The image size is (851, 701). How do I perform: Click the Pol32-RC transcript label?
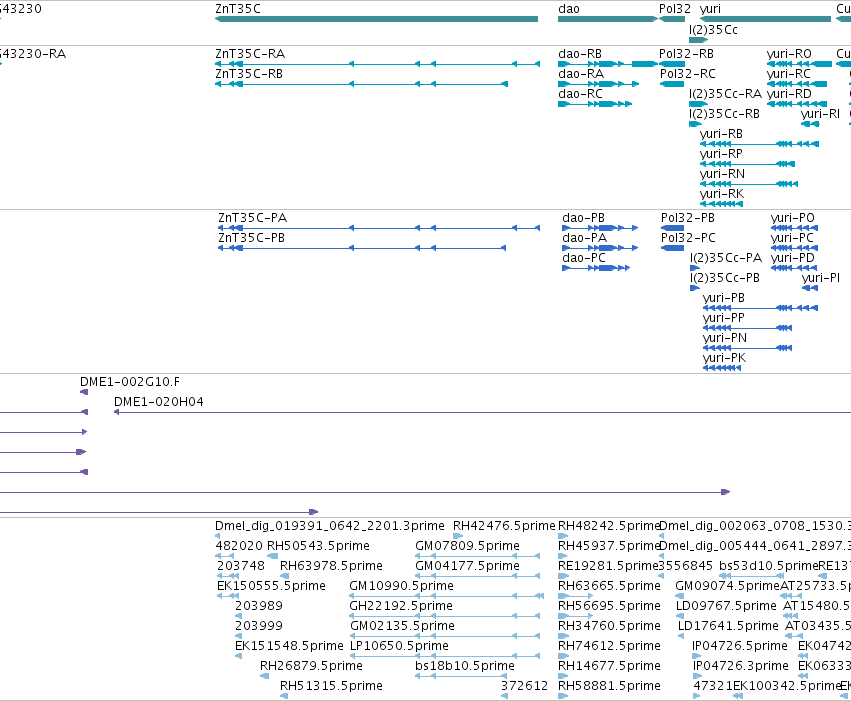click(688, 74)
